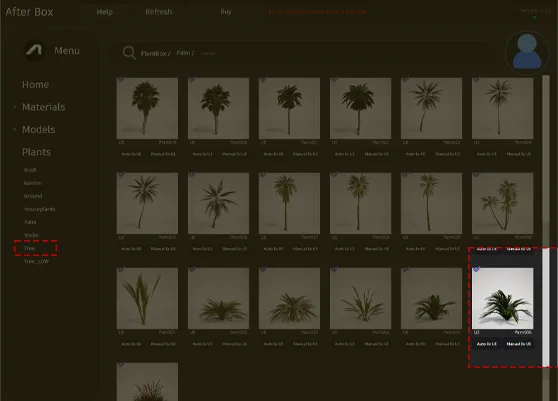
Task: Click Manual Ex UE under Palm019
Action: tap(163, 154)
